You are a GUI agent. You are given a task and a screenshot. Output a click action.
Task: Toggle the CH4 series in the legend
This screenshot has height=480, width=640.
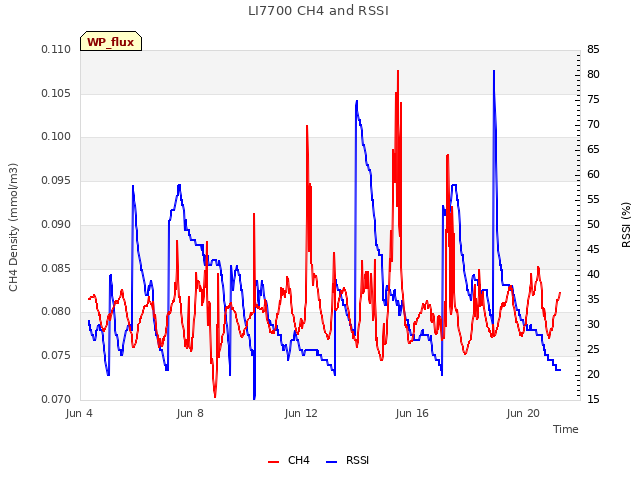(x=289, y=460)
